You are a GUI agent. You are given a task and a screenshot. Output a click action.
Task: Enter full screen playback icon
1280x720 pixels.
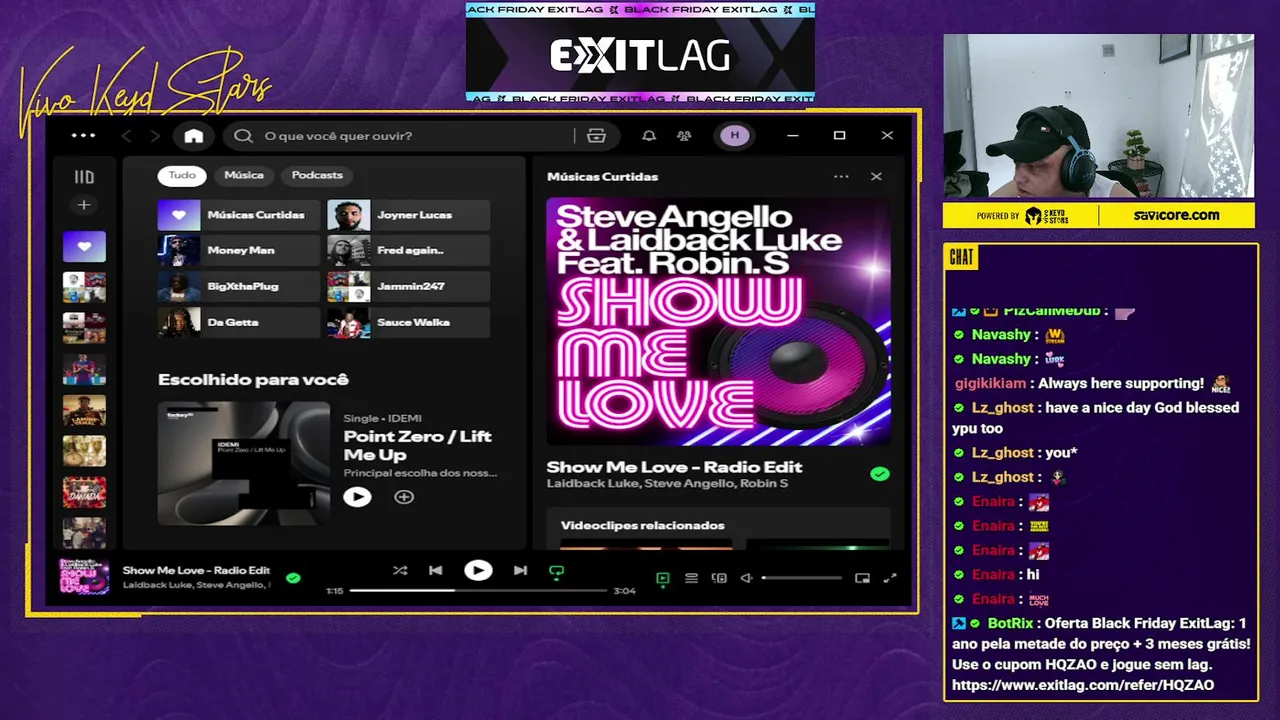[x=890, y=578]
